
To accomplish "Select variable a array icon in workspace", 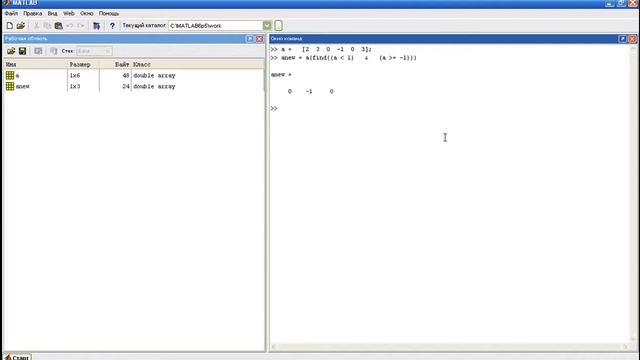I will click(10, 76).
